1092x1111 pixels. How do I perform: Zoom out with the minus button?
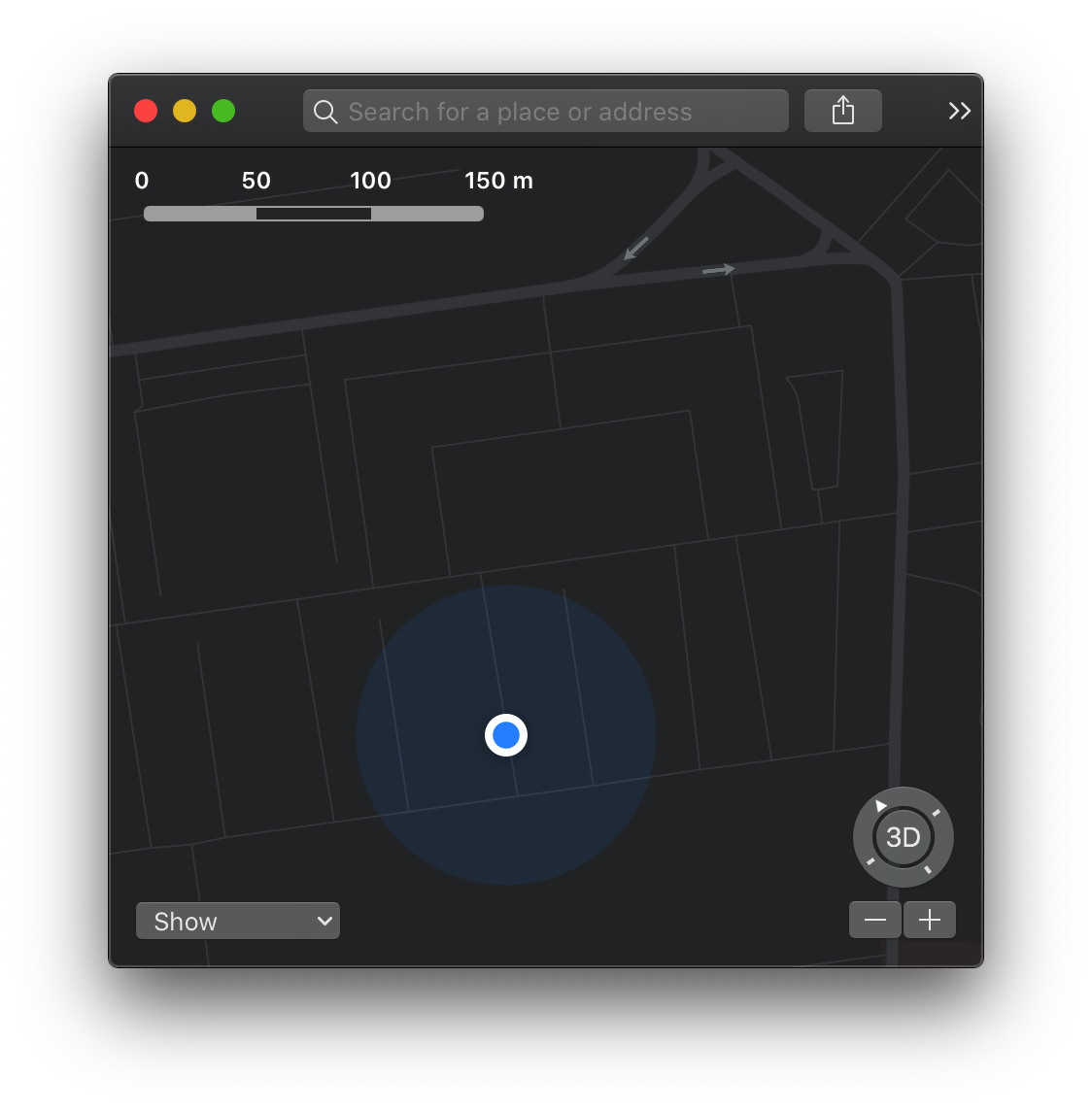tap(875, 920)
